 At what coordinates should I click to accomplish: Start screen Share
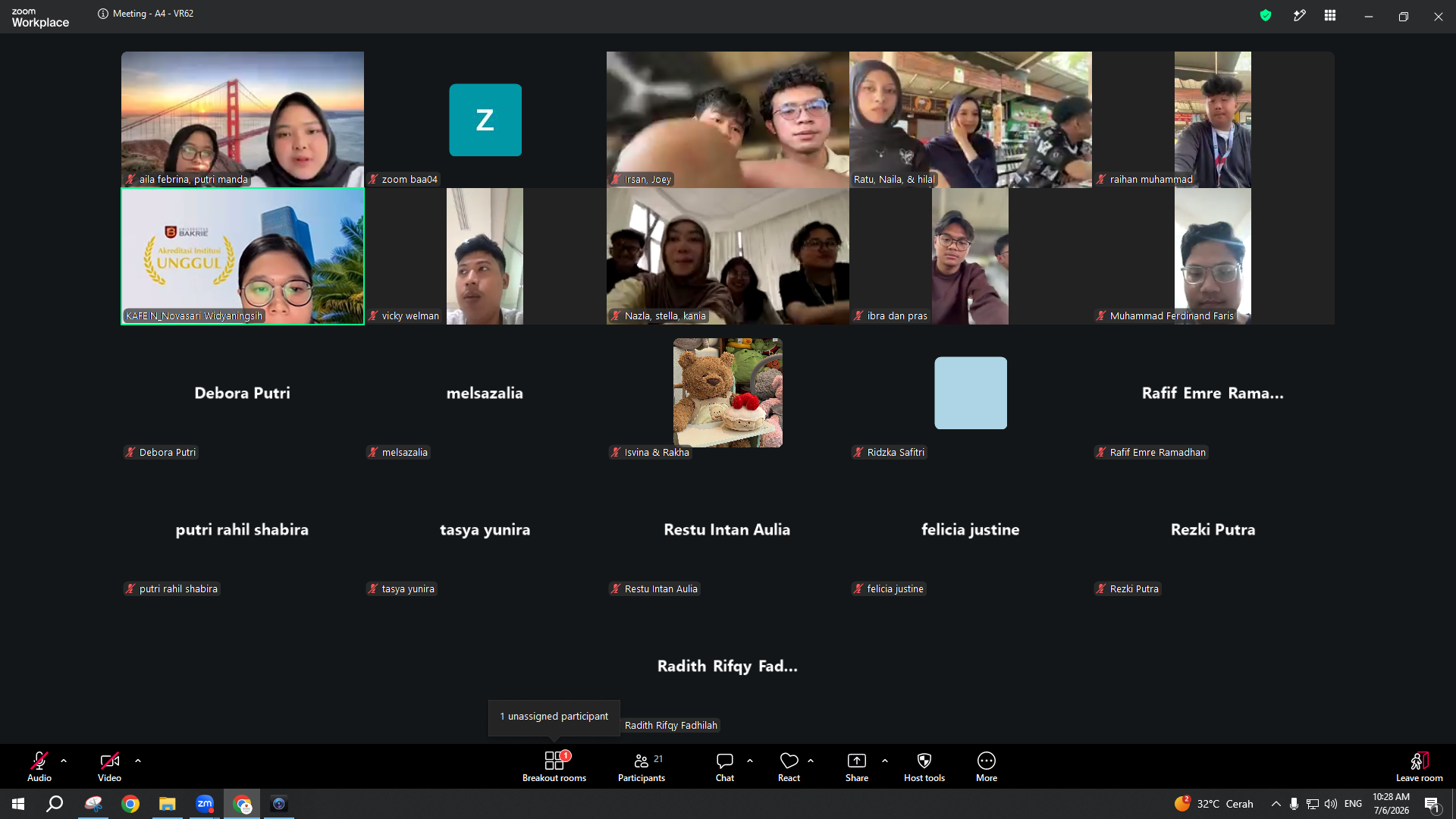click(x=857, y=767)
